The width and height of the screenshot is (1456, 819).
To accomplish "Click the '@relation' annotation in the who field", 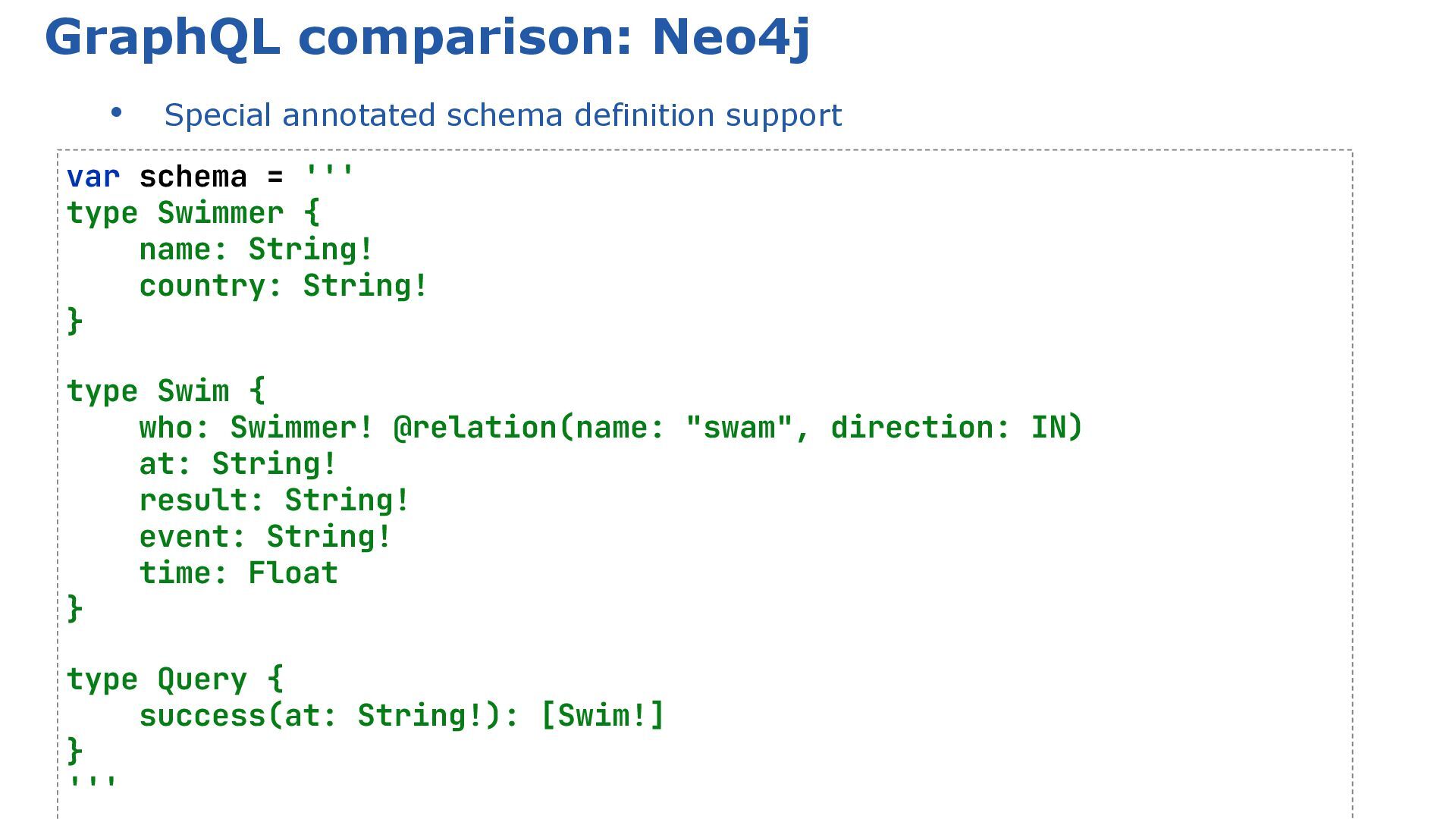I will [x=475, y=428].
